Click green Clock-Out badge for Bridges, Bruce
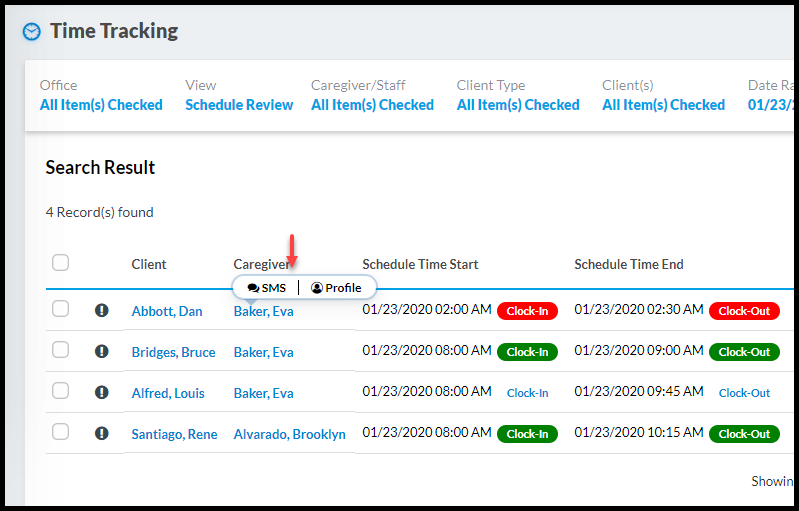 [x=744, y=352]
